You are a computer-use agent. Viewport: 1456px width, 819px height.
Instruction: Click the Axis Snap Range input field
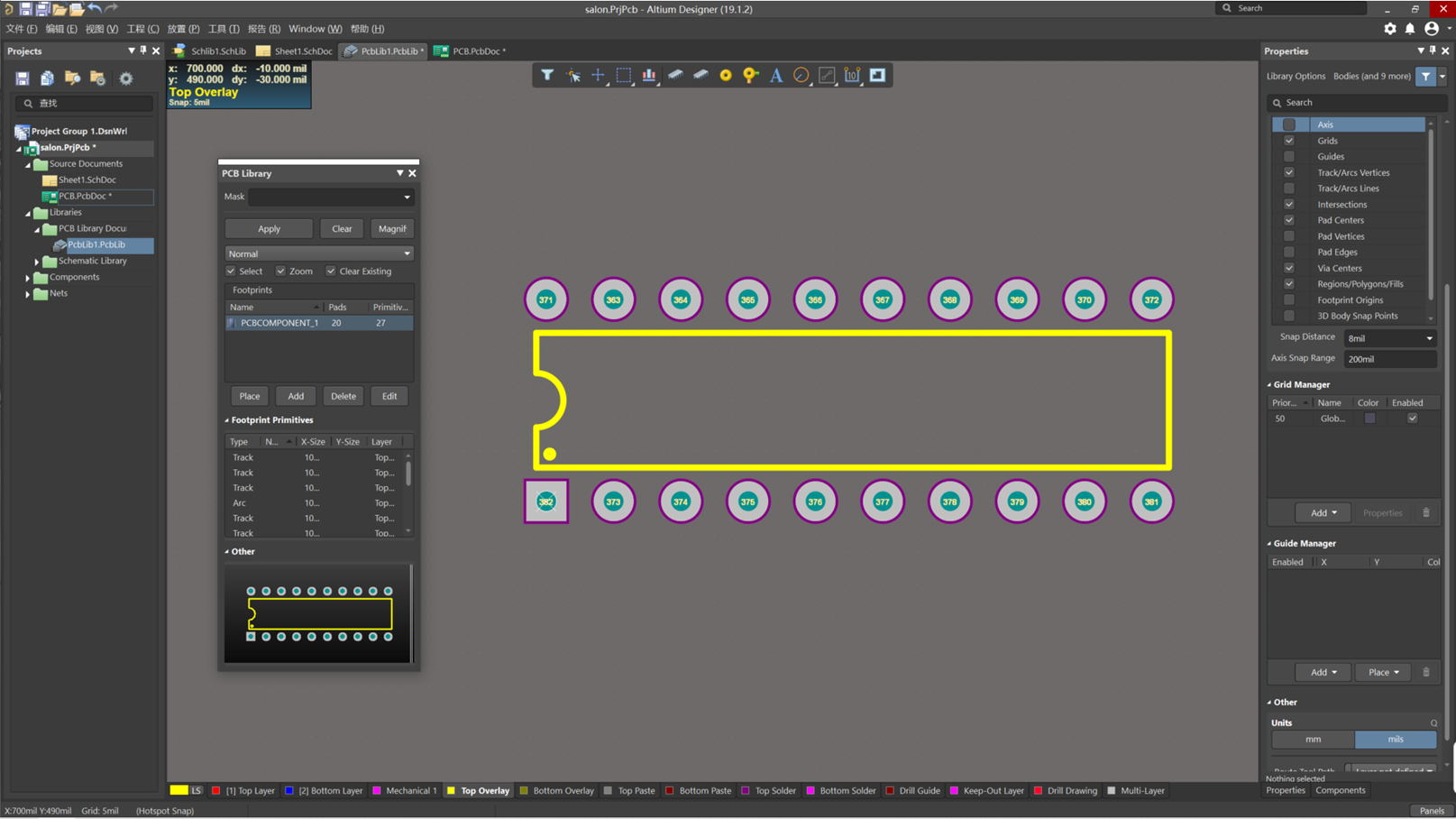pyautogui.click(x=1389, y=359)
